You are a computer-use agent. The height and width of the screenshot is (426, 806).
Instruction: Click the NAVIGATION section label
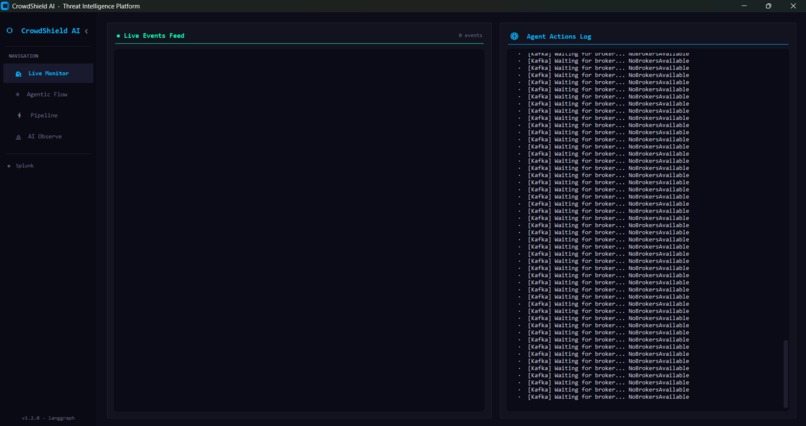point(24,56)
